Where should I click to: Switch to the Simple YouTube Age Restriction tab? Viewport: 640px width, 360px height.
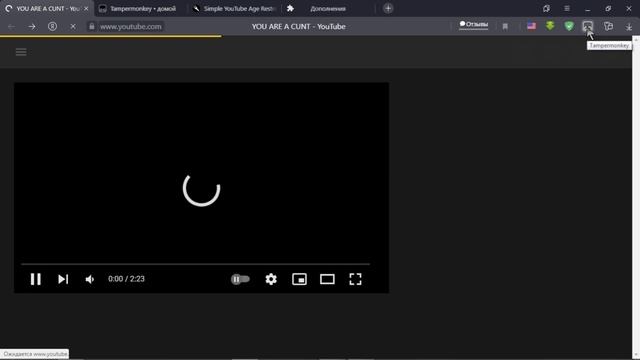[x=235, y=9]
